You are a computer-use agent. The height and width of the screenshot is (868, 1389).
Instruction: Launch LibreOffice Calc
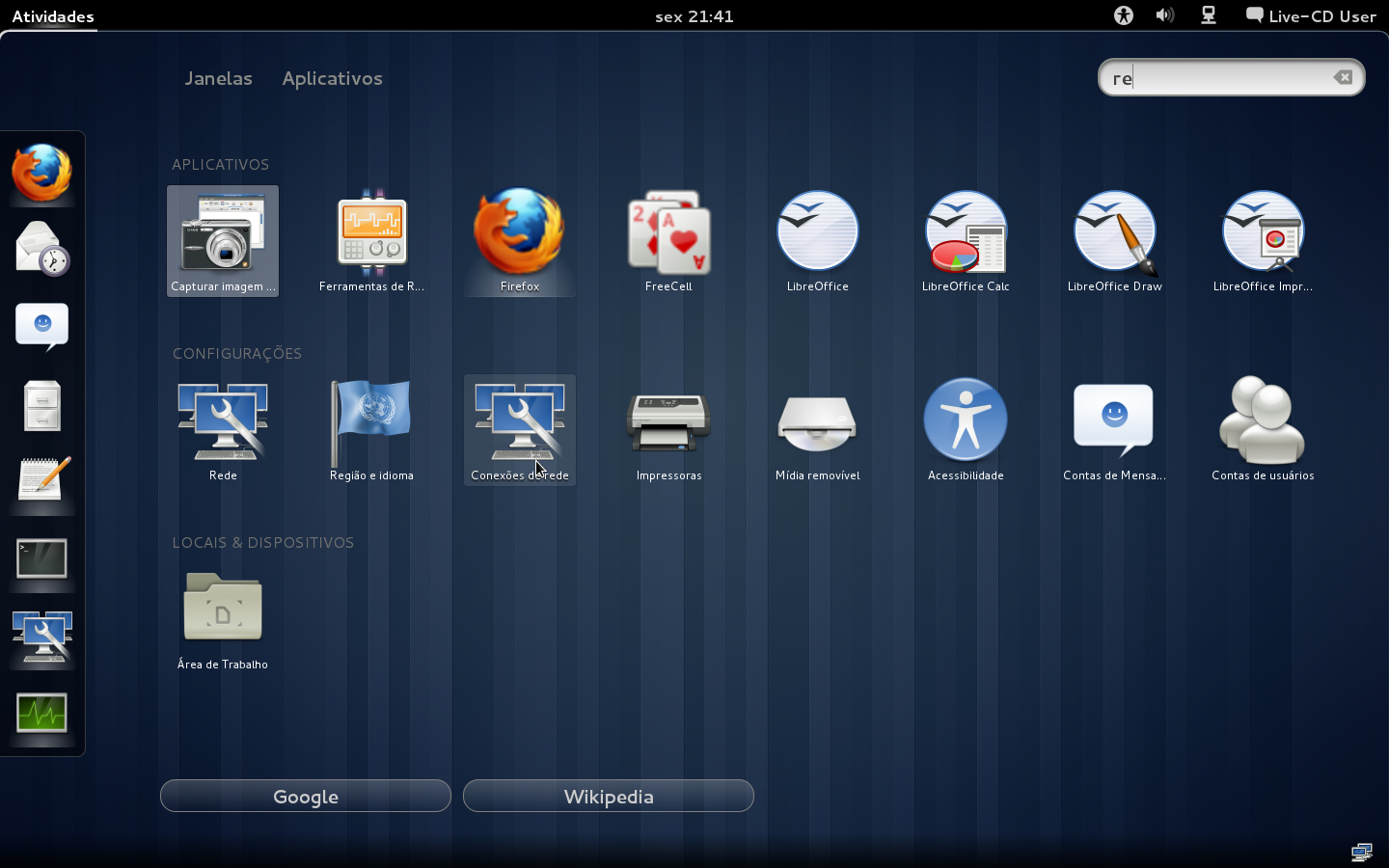pyautogui.click(x=966, y=241)
